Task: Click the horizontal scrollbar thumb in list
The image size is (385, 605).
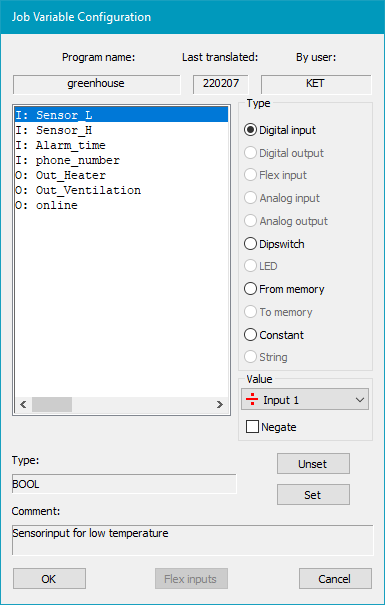Action: click(x=52, y=404)
